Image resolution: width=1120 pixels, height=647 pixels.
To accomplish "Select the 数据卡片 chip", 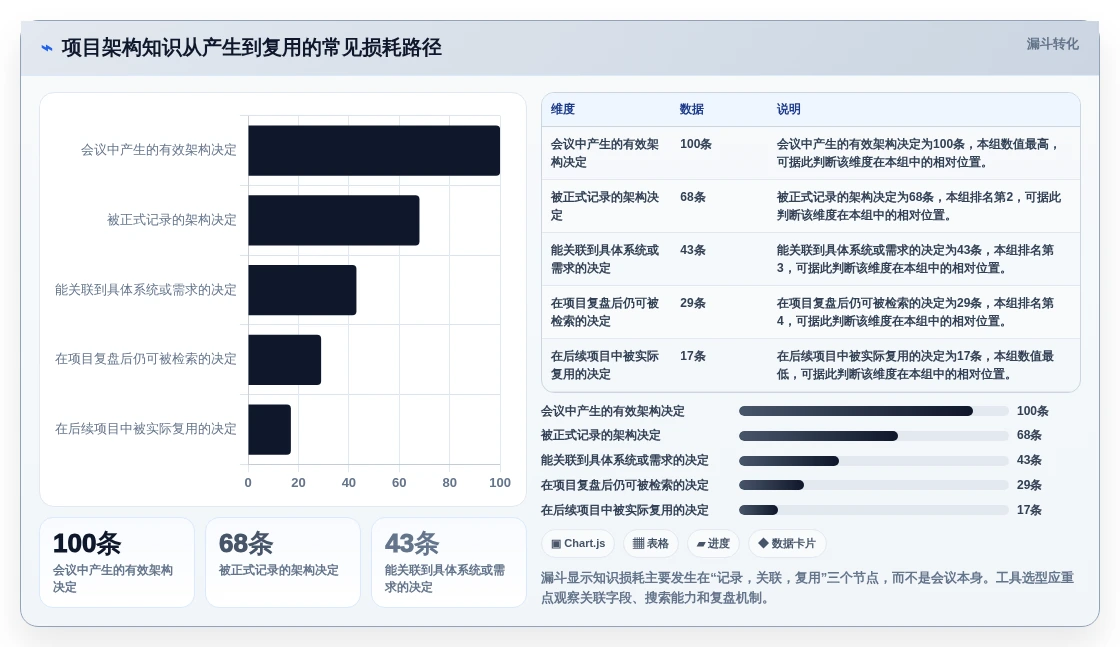I will 786,543.
